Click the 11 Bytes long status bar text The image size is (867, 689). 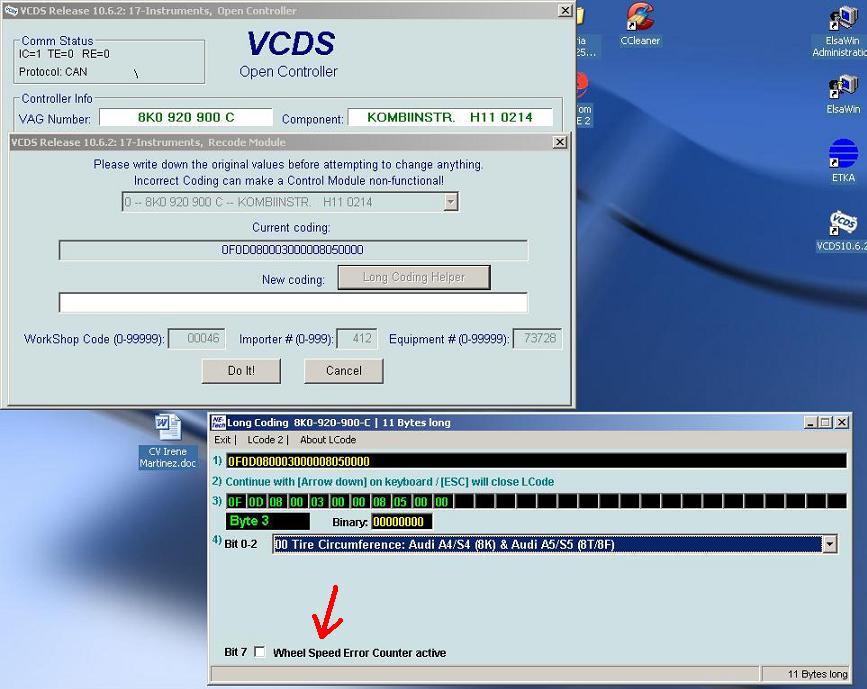click(x=817, y=674)
